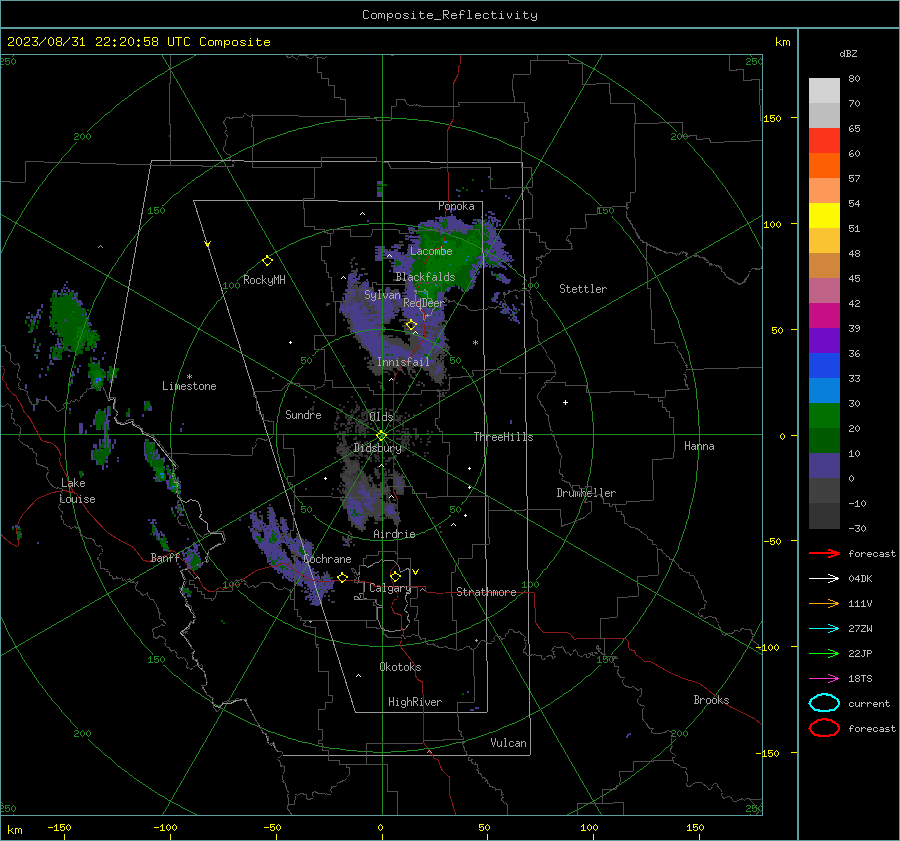This screenshot has width=900, height=841.
Task: Select the Cochrane label
Action: [x=327, y=559]
